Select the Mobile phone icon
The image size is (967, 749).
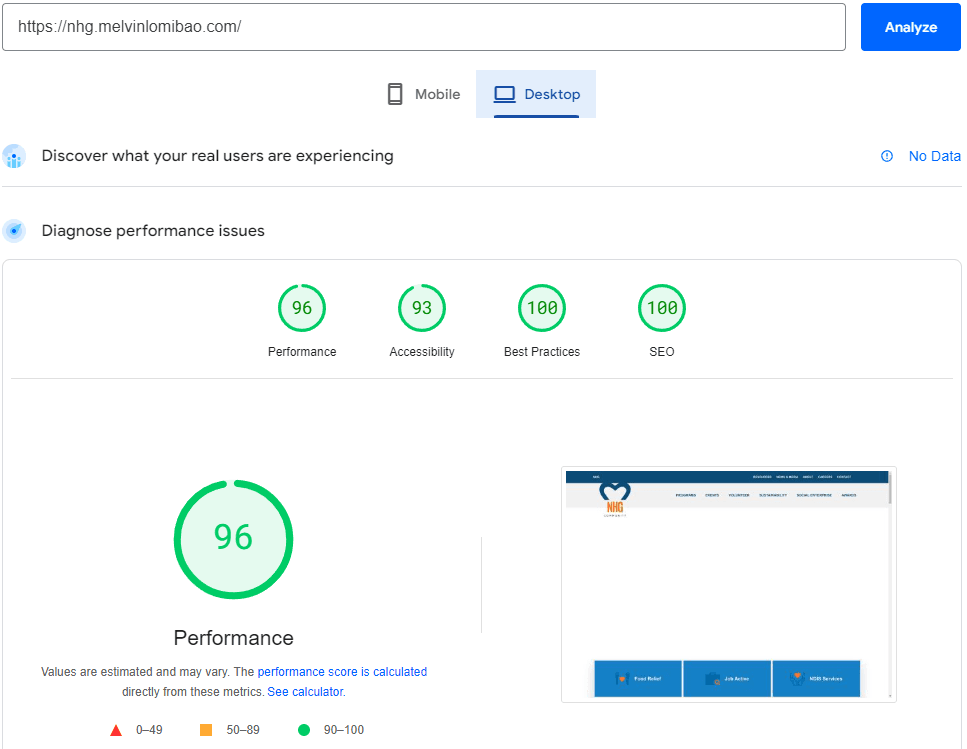pyautogui.click(x=395, y=93)
